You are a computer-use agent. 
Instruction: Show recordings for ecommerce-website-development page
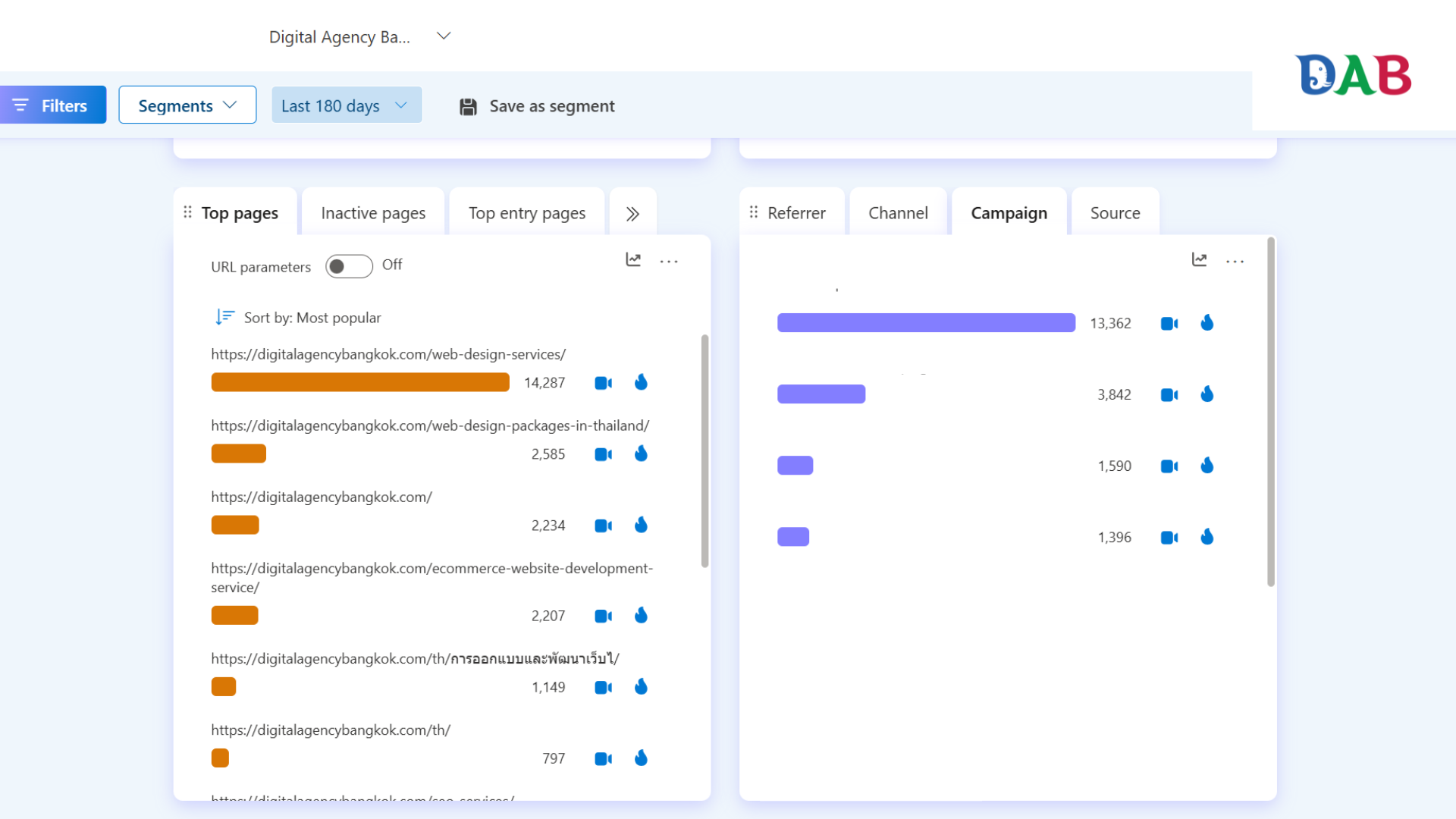click(x=604, y=616)
